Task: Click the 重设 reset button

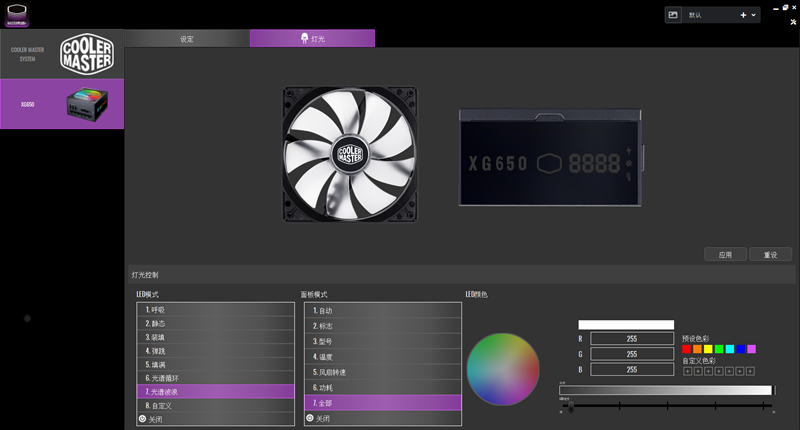Action: (x=770, y=255)
